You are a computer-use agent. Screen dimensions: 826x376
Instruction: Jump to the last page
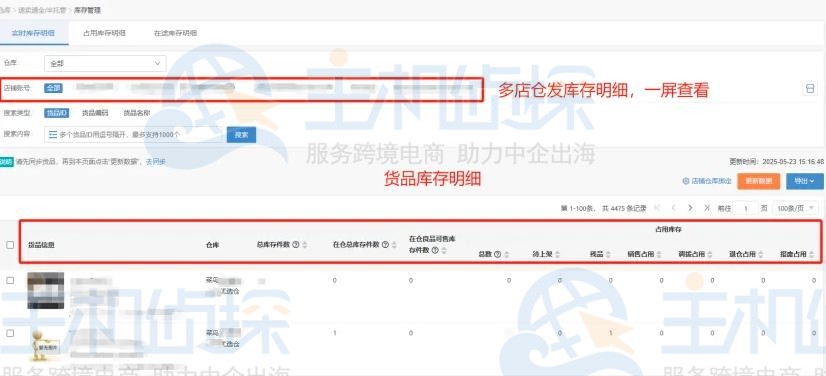point(707,208)
